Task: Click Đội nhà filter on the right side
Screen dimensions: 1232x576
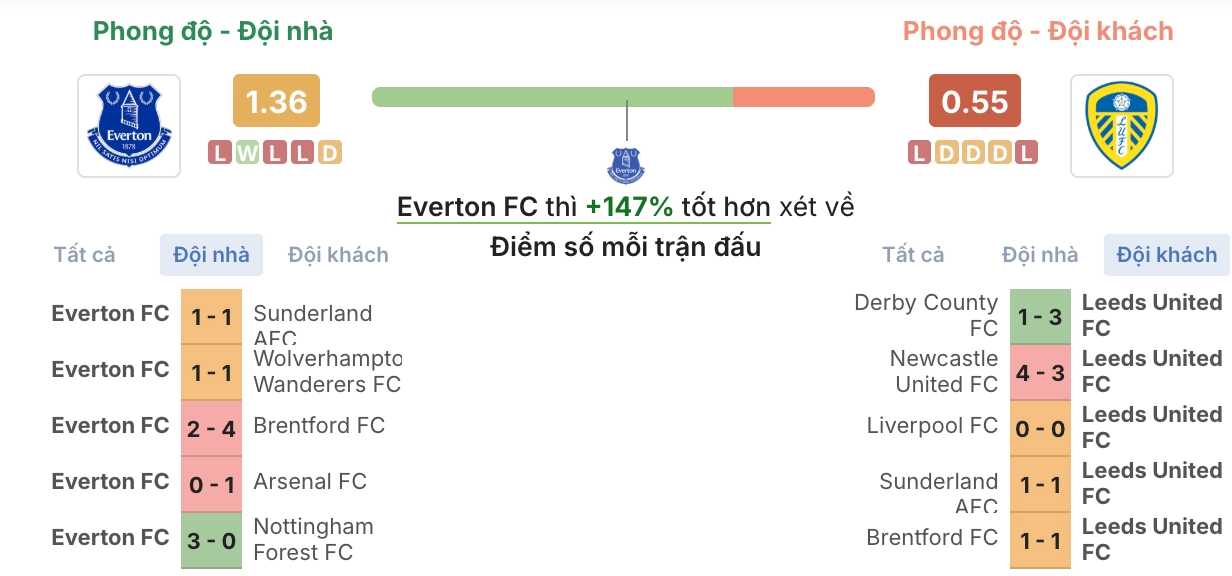Action: [1041, 254]
